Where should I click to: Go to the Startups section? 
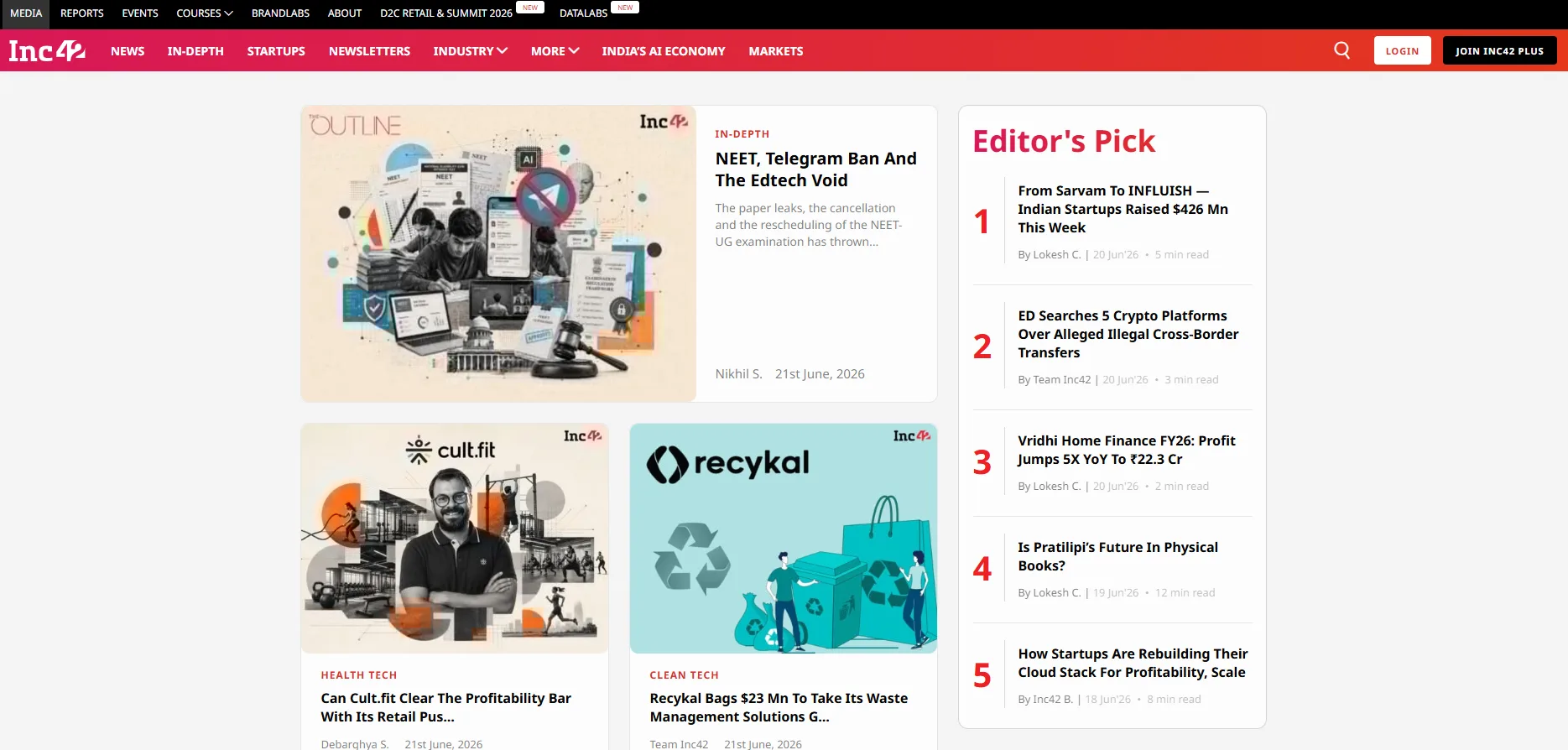276,51
